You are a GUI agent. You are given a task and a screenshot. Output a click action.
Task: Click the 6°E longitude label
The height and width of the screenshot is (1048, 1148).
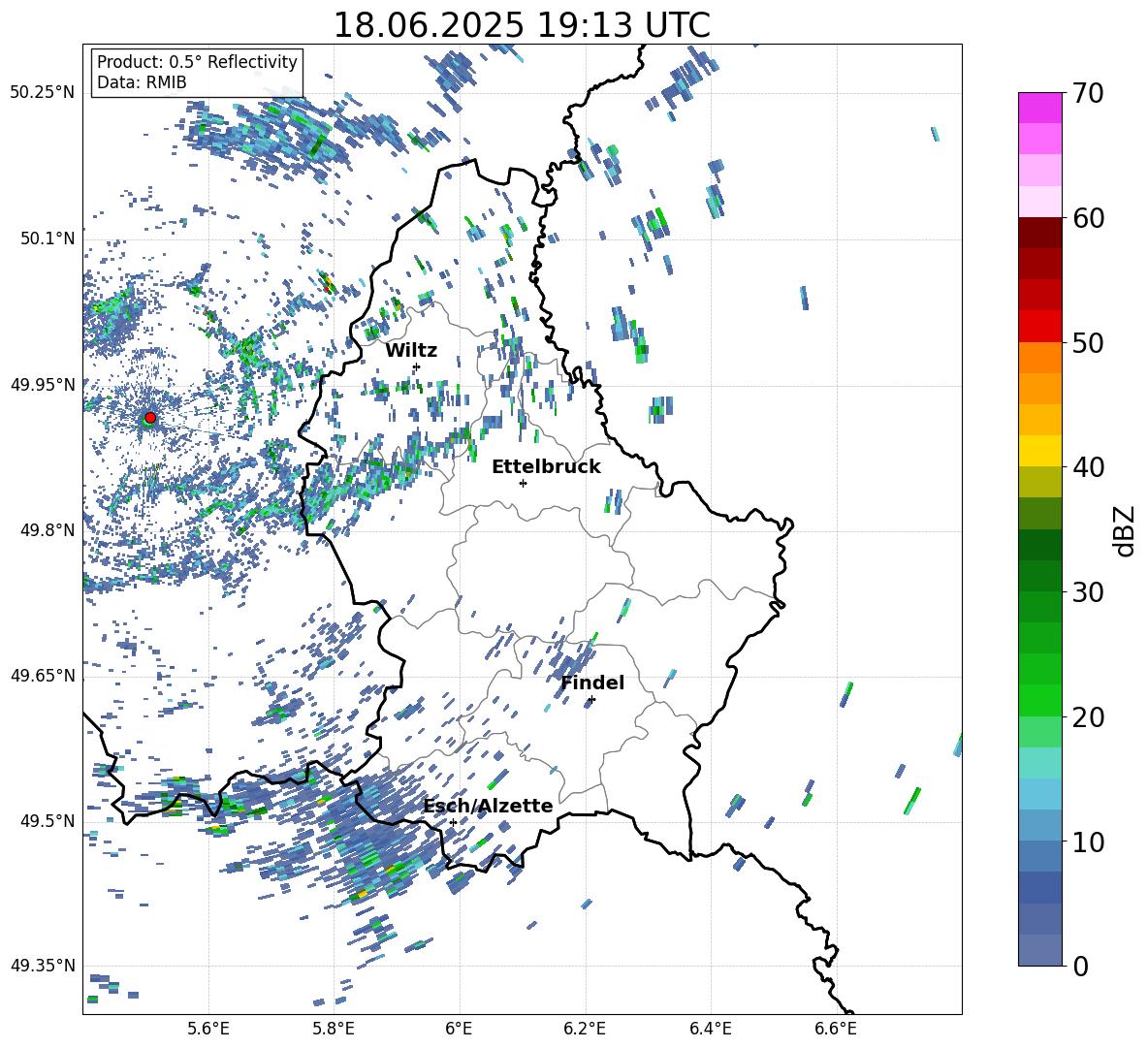(x=459, y=1029)
